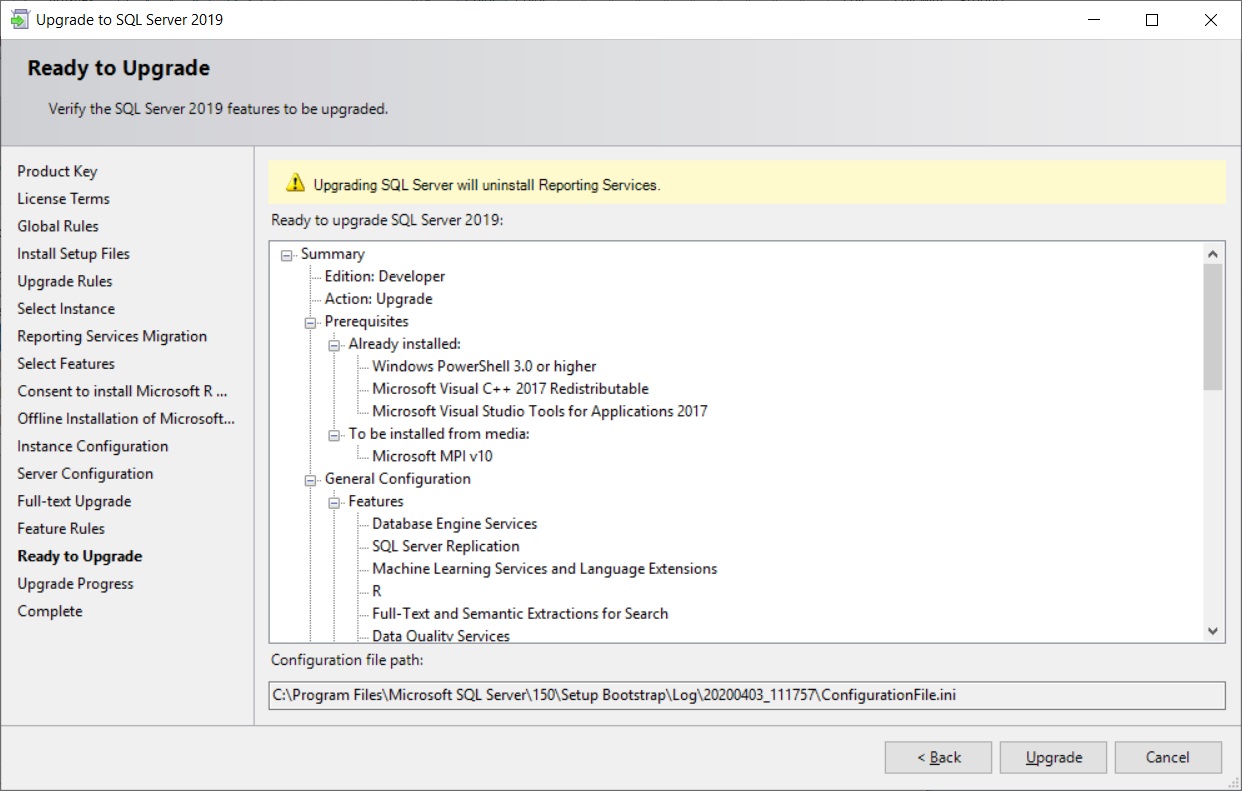Screen dimensions: 1242x791
Task: Go back with the Back button
Action: click(x=938, y=757)
